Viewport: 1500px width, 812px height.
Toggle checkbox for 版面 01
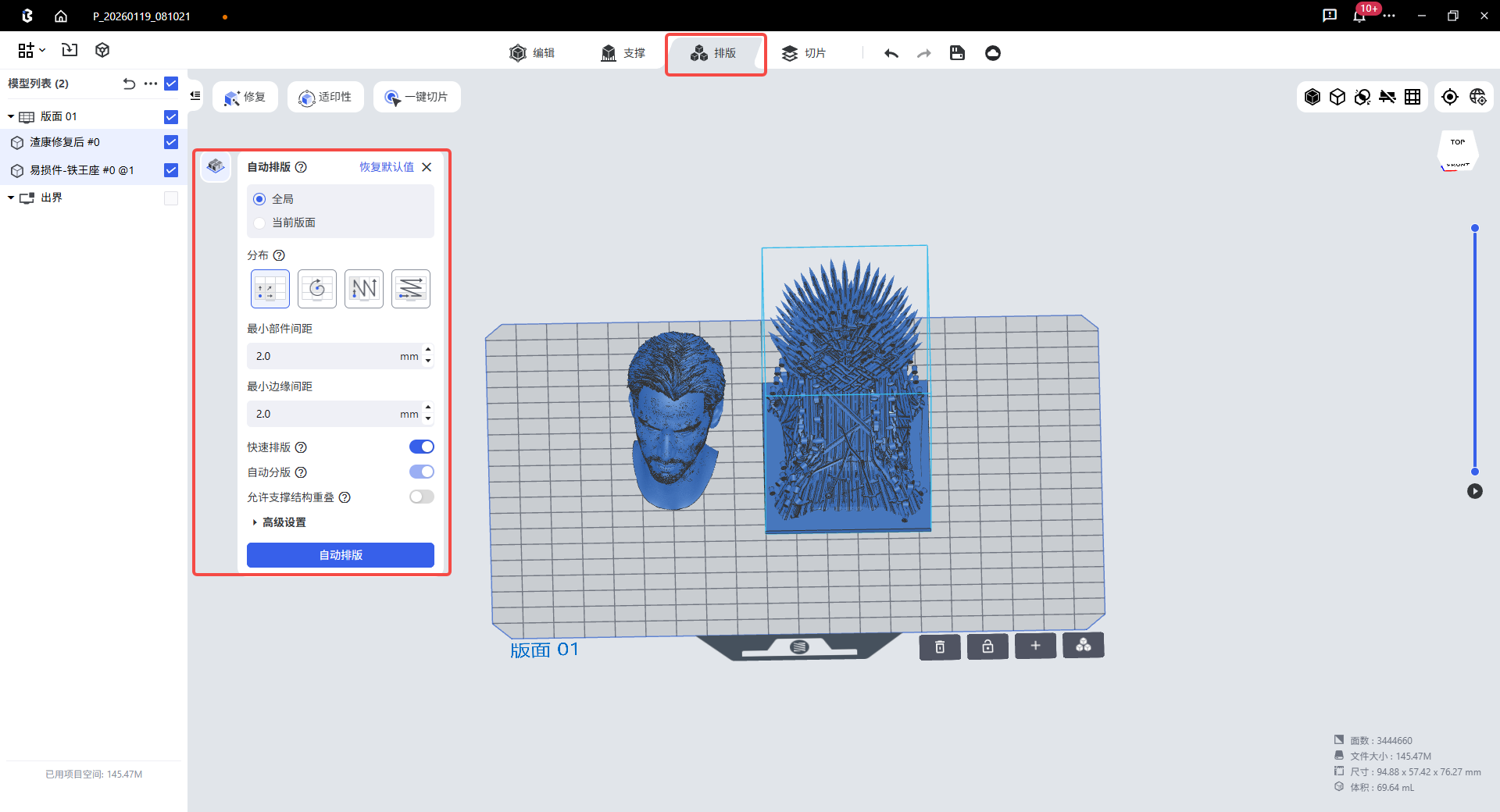[171, 117]
